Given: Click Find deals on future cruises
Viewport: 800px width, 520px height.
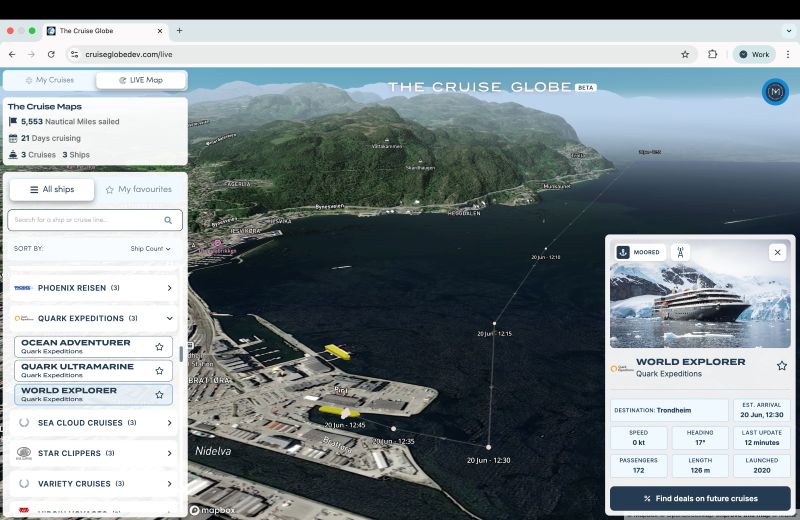Looking at the screenshot, I should 700,499.
